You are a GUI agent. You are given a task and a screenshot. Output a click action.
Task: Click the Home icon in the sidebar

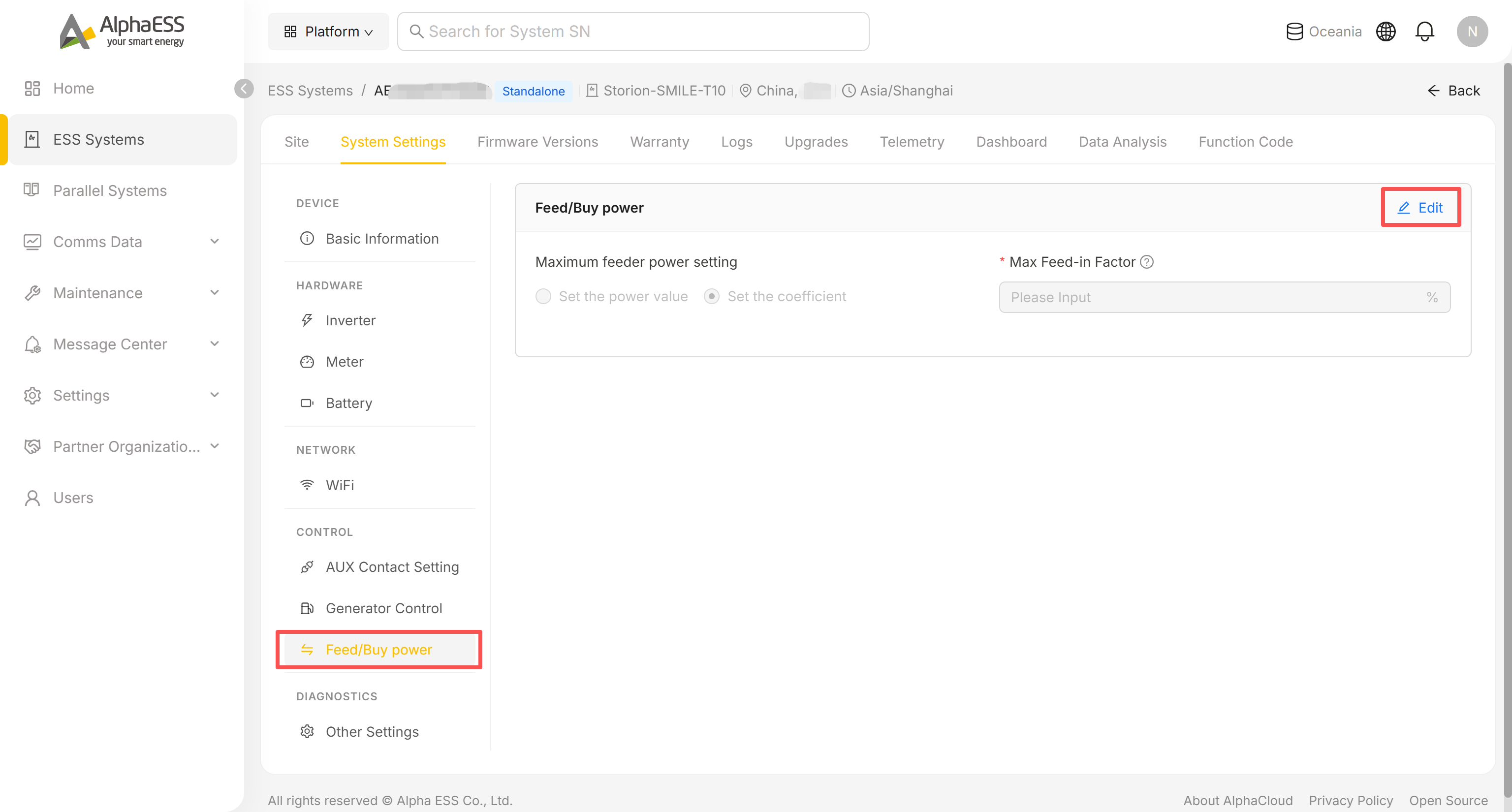pos(31,89)
